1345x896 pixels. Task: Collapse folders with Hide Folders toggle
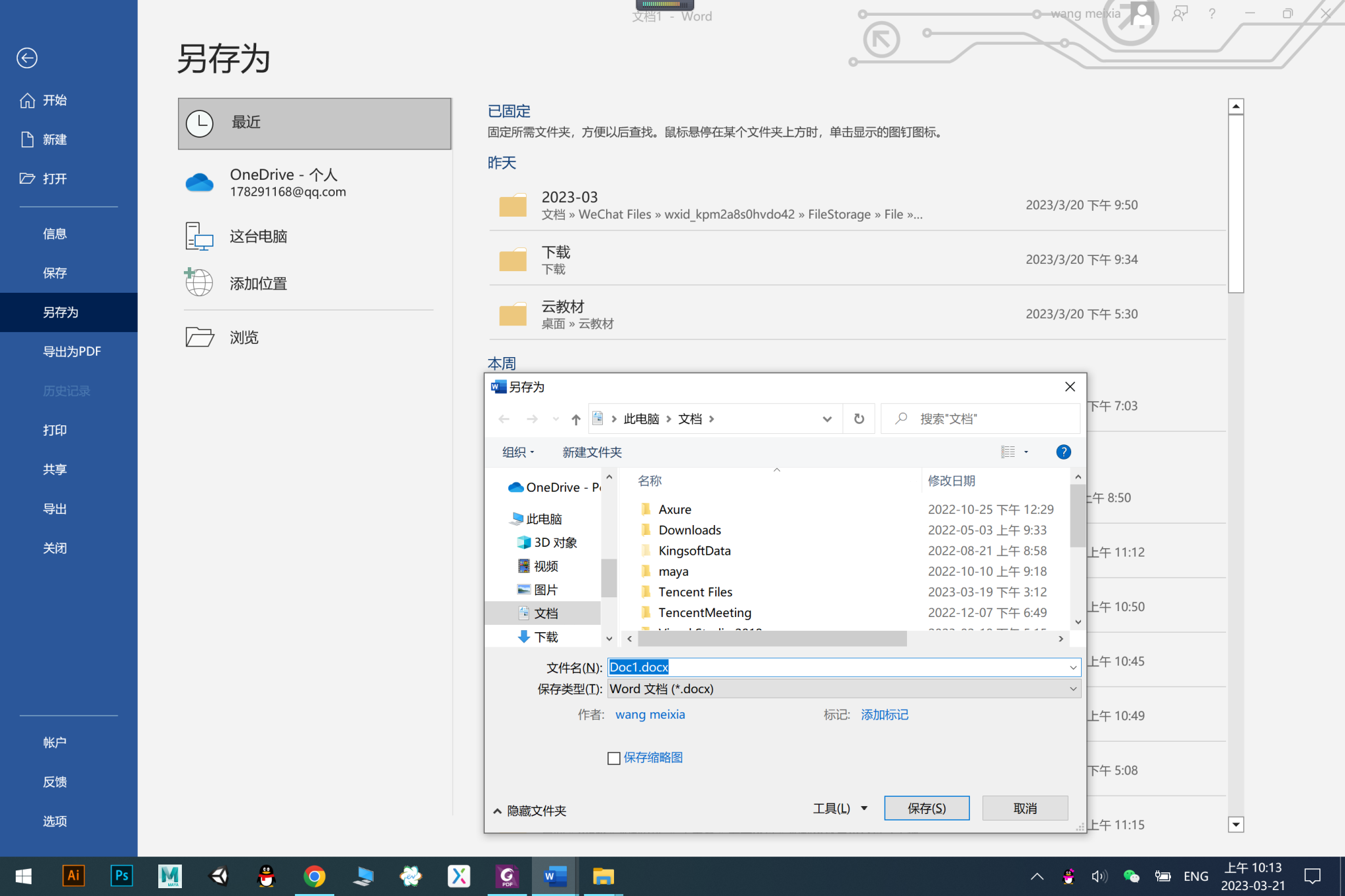point(529,811)
